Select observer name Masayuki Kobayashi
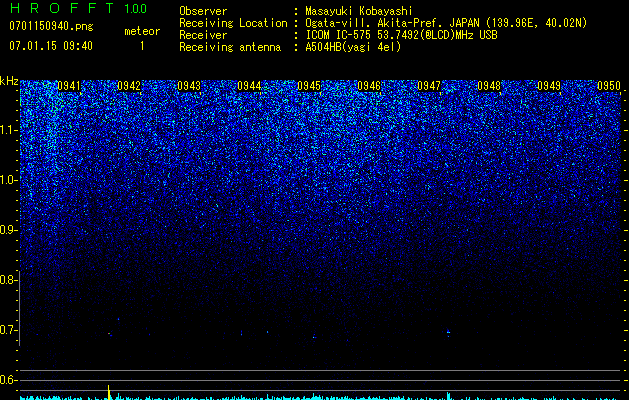 tap(359, 11)
